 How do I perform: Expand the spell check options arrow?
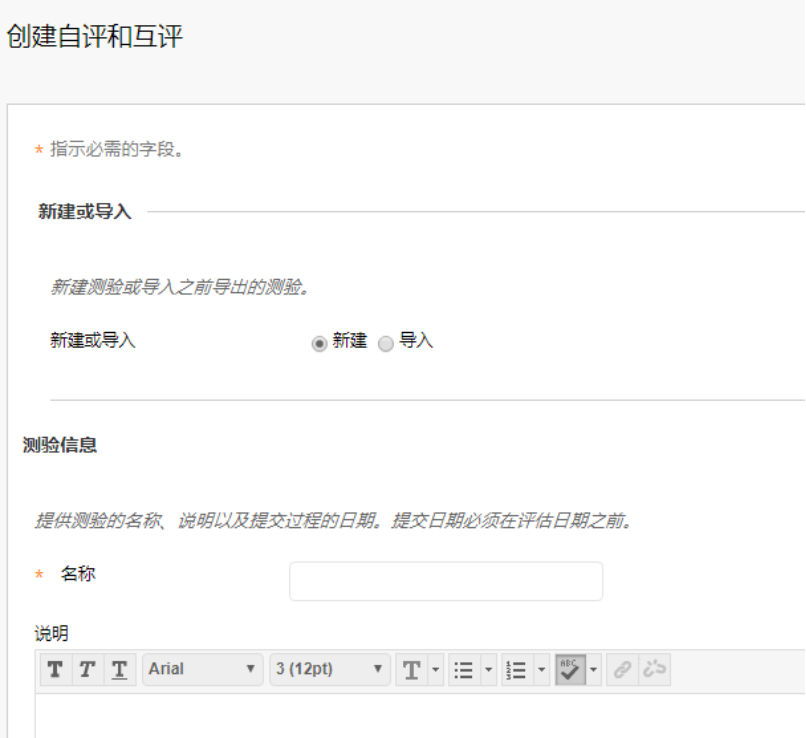coord(595,669)
